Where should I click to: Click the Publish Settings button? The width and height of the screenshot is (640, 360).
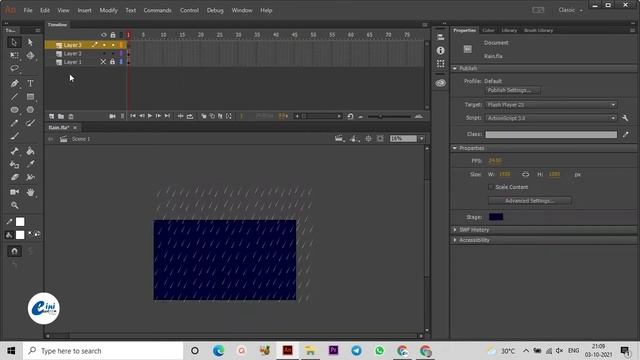(x=513, y=90)
